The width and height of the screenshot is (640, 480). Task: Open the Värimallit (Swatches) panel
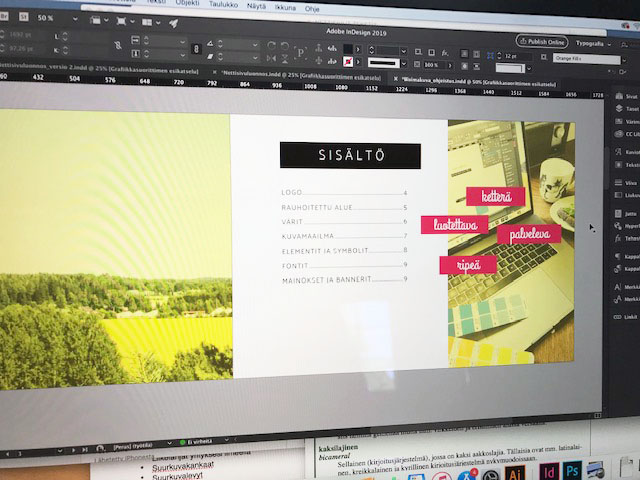tap(627, 121)
